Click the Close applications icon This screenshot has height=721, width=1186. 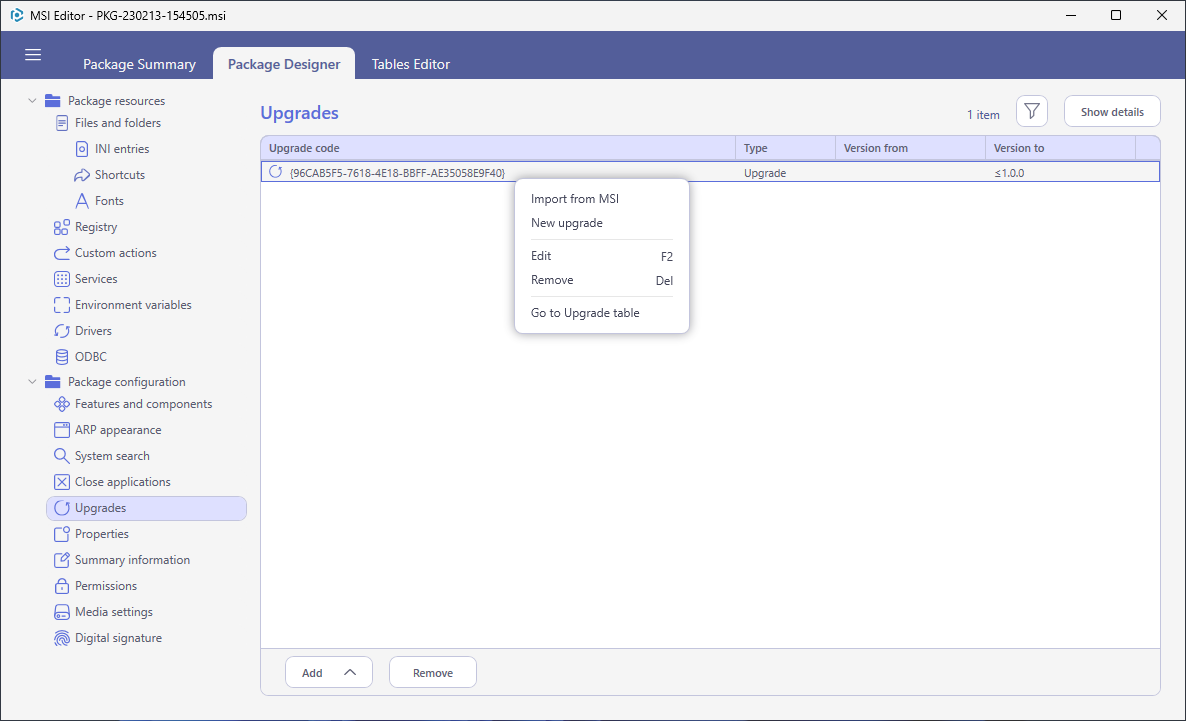(x=62, y=482)
